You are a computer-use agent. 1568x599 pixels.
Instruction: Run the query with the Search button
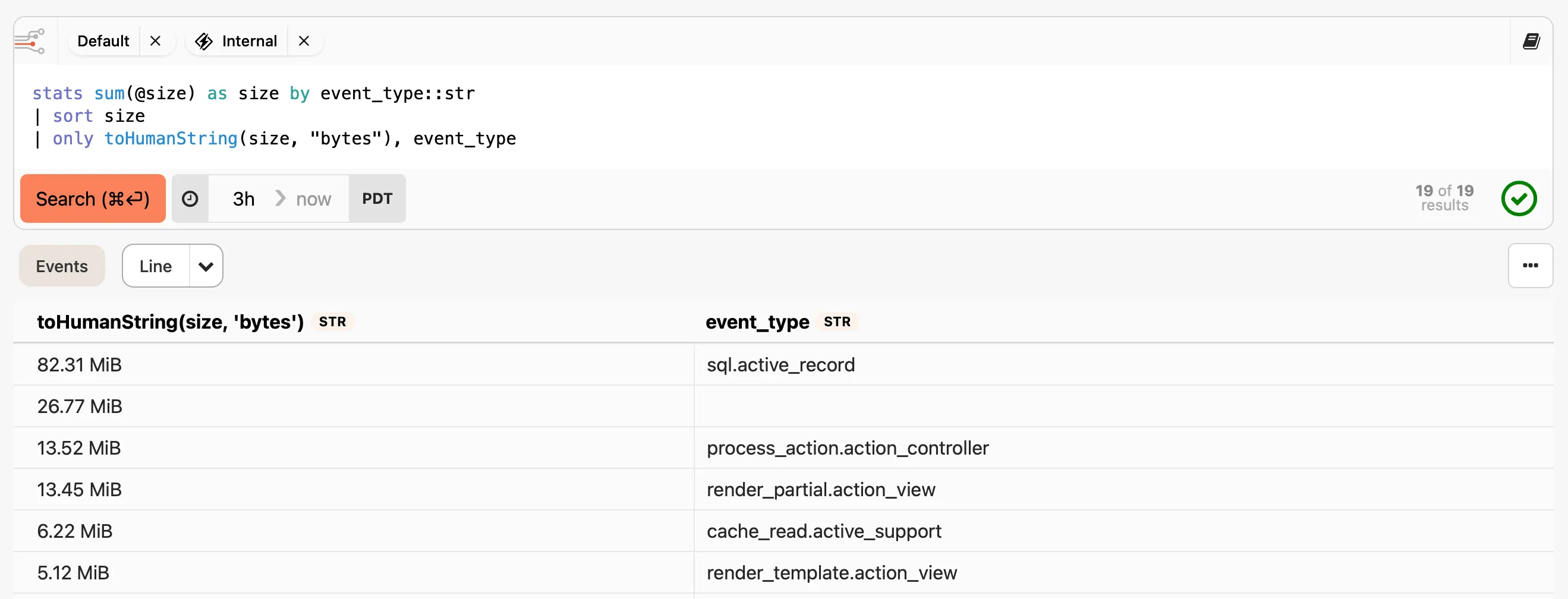coord(93,198)
